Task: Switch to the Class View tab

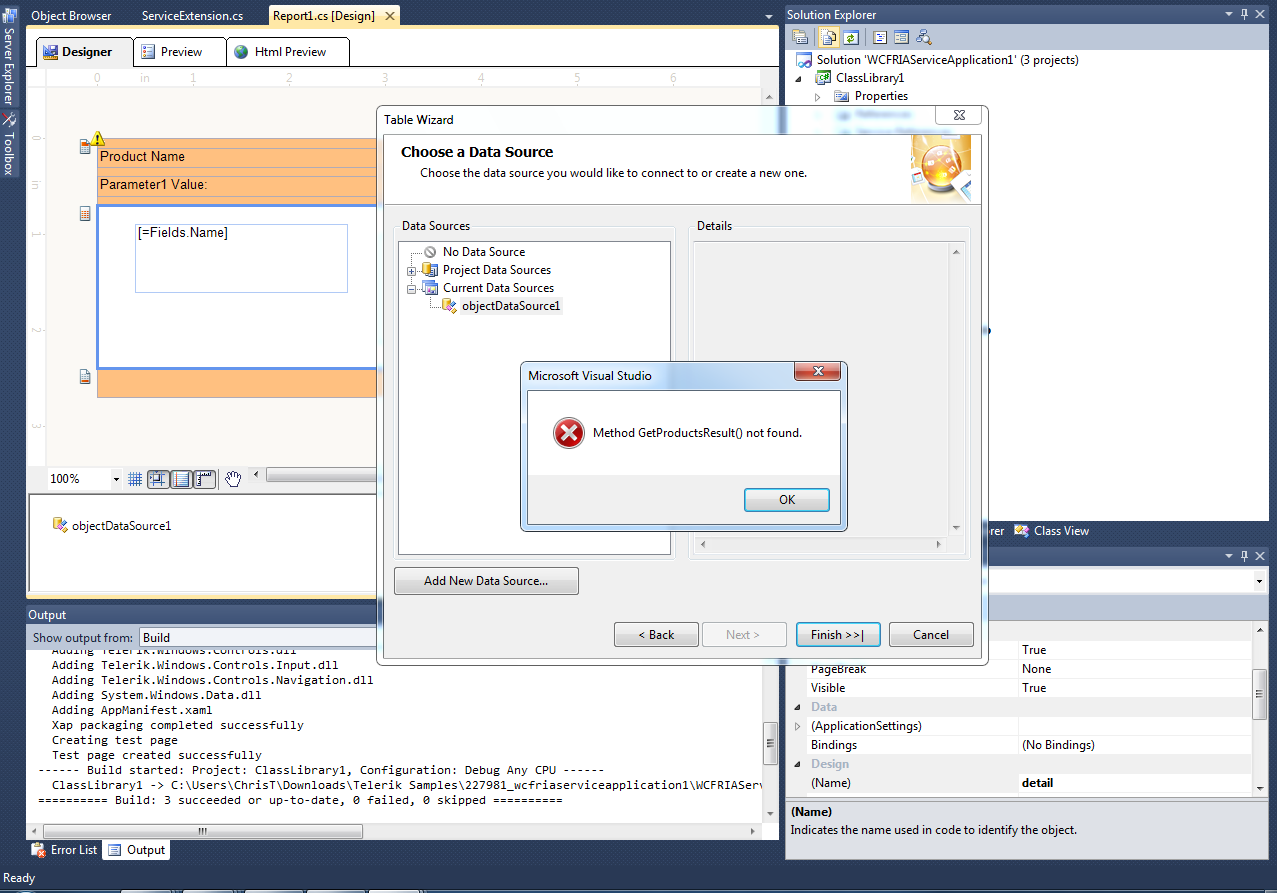Action: coord(1051,531)
